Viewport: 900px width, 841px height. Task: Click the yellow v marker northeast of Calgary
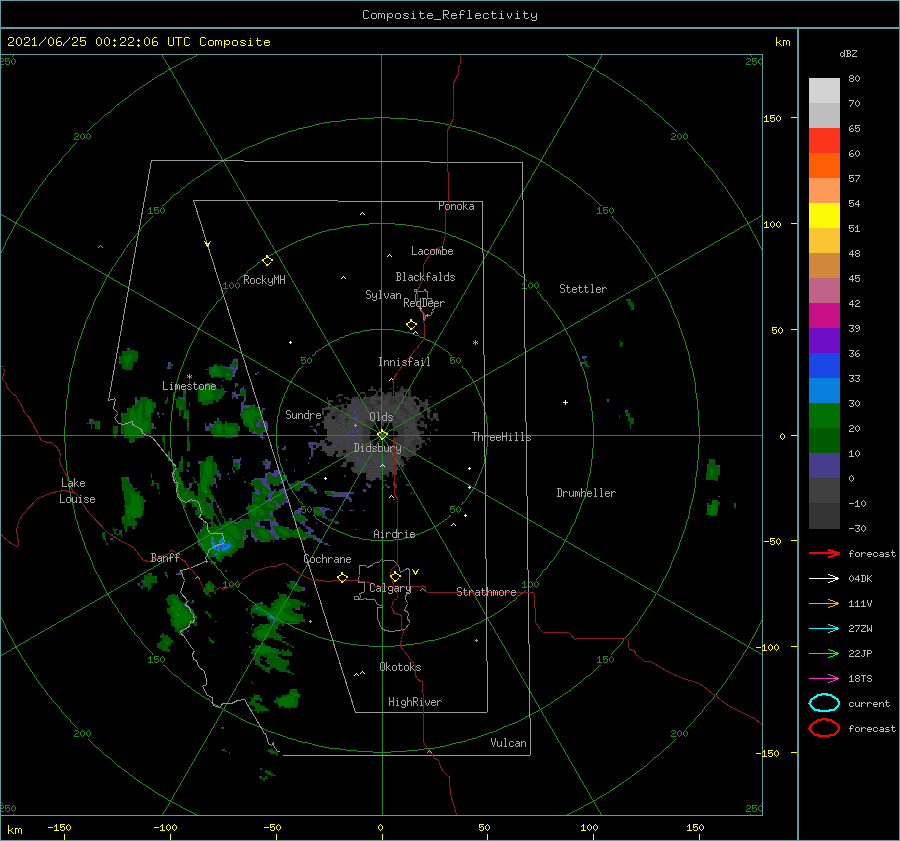click(416, 572)
